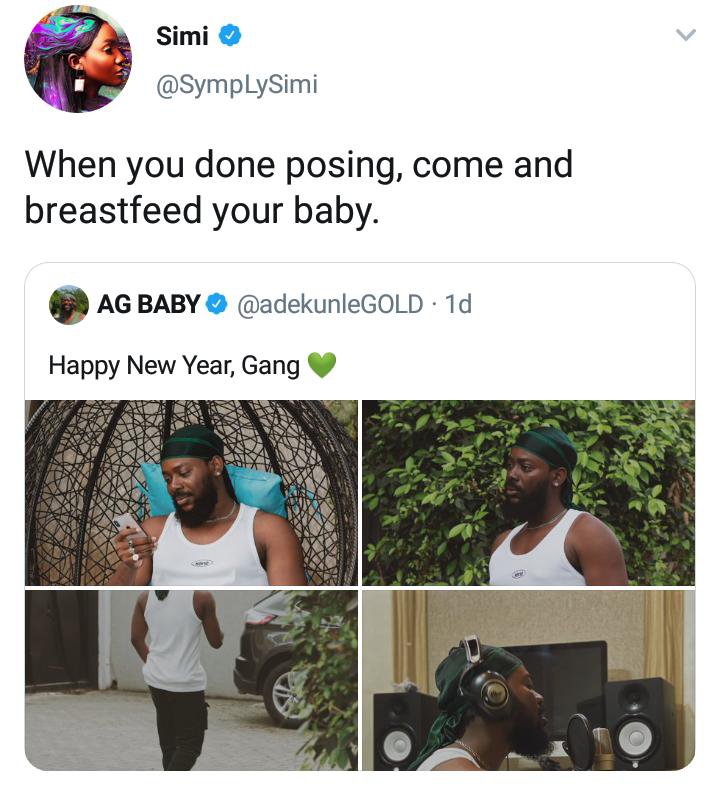Viewport: 720px width, 787px height.
Task: Open the hanging egg chair photo
Action: 190,492
